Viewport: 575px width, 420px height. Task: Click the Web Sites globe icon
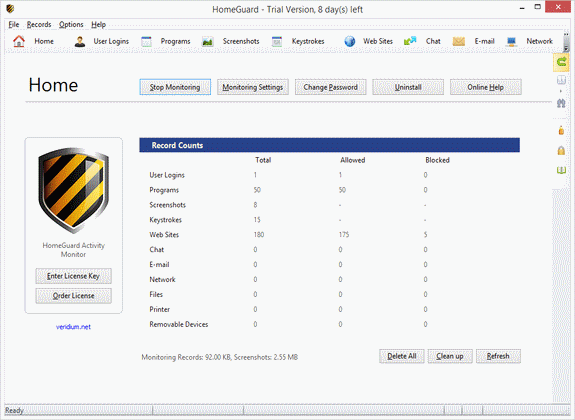[350, 41]
